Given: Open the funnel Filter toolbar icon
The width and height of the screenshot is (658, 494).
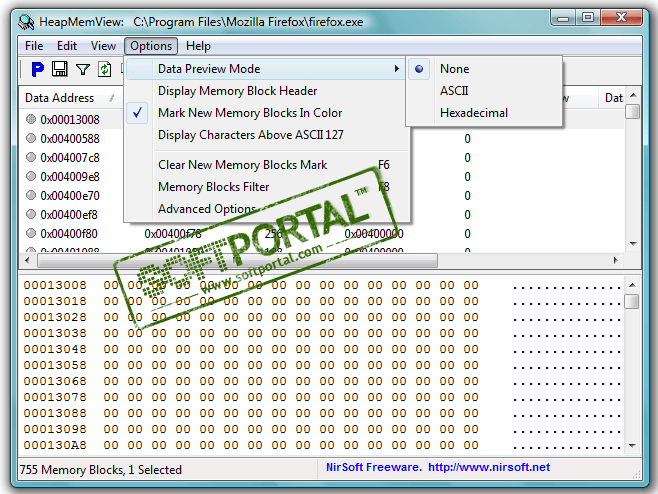Looking at the screenshot, I should [83, 69].
